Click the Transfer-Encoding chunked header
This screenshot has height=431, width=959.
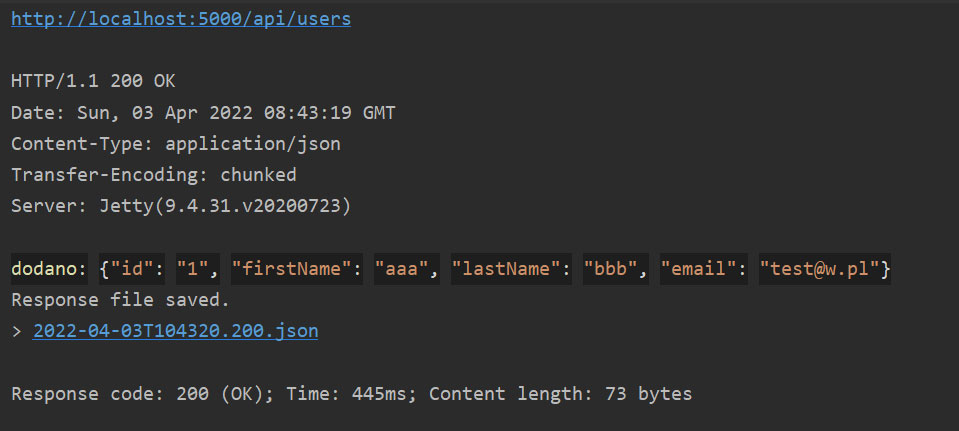(154, 175)
